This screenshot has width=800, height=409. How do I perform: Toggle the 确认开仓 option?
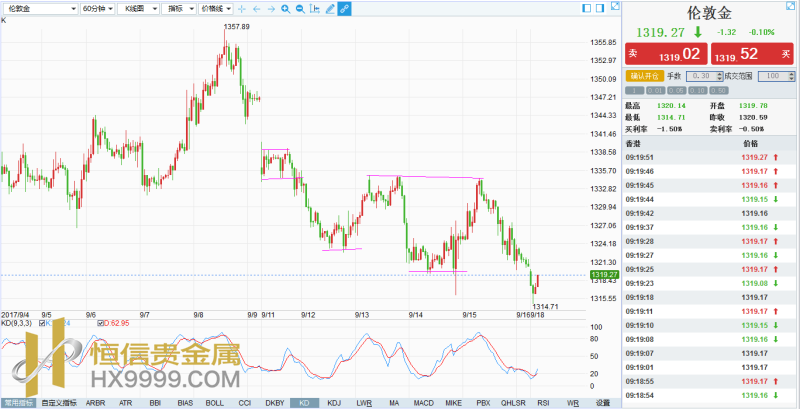(644, 76)
